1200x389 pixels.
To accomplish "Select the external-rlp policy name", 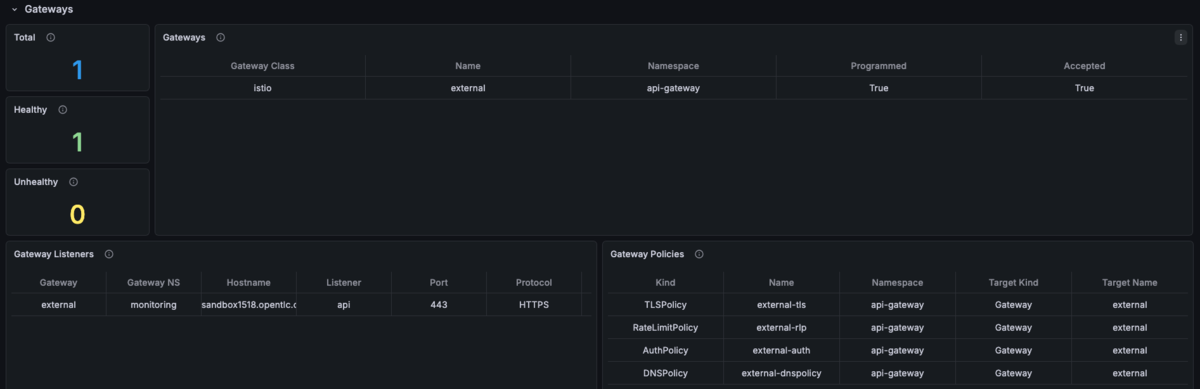I will click(x=781, y=327).
